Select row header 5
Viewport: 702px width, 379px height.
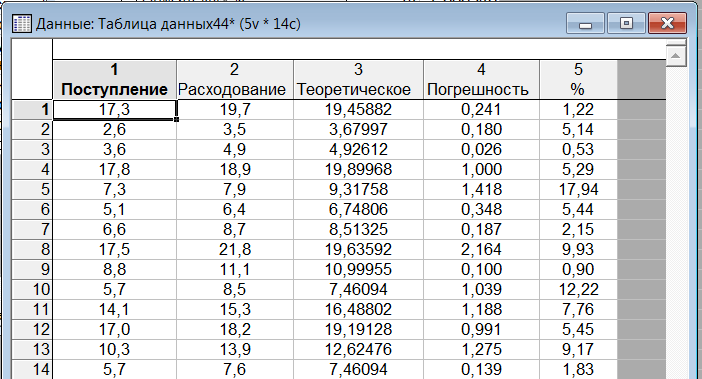coord(32,190)
